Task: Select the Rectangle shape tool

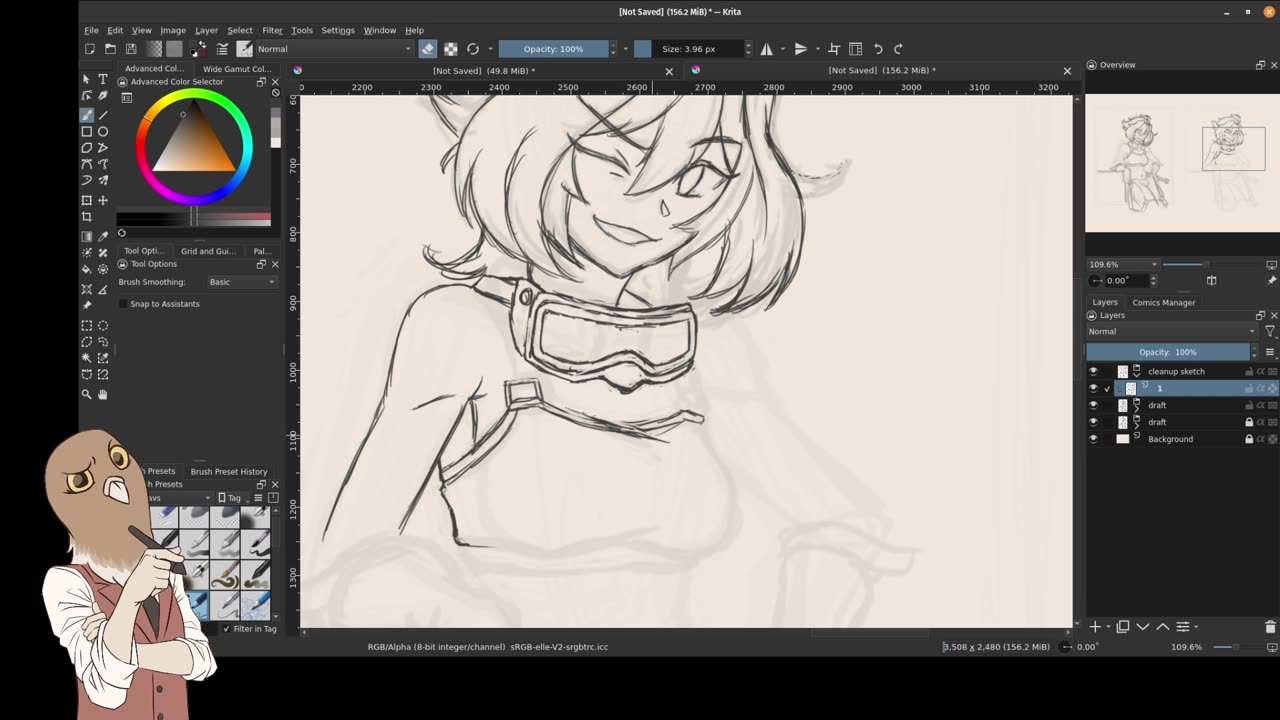Action: 87,131
